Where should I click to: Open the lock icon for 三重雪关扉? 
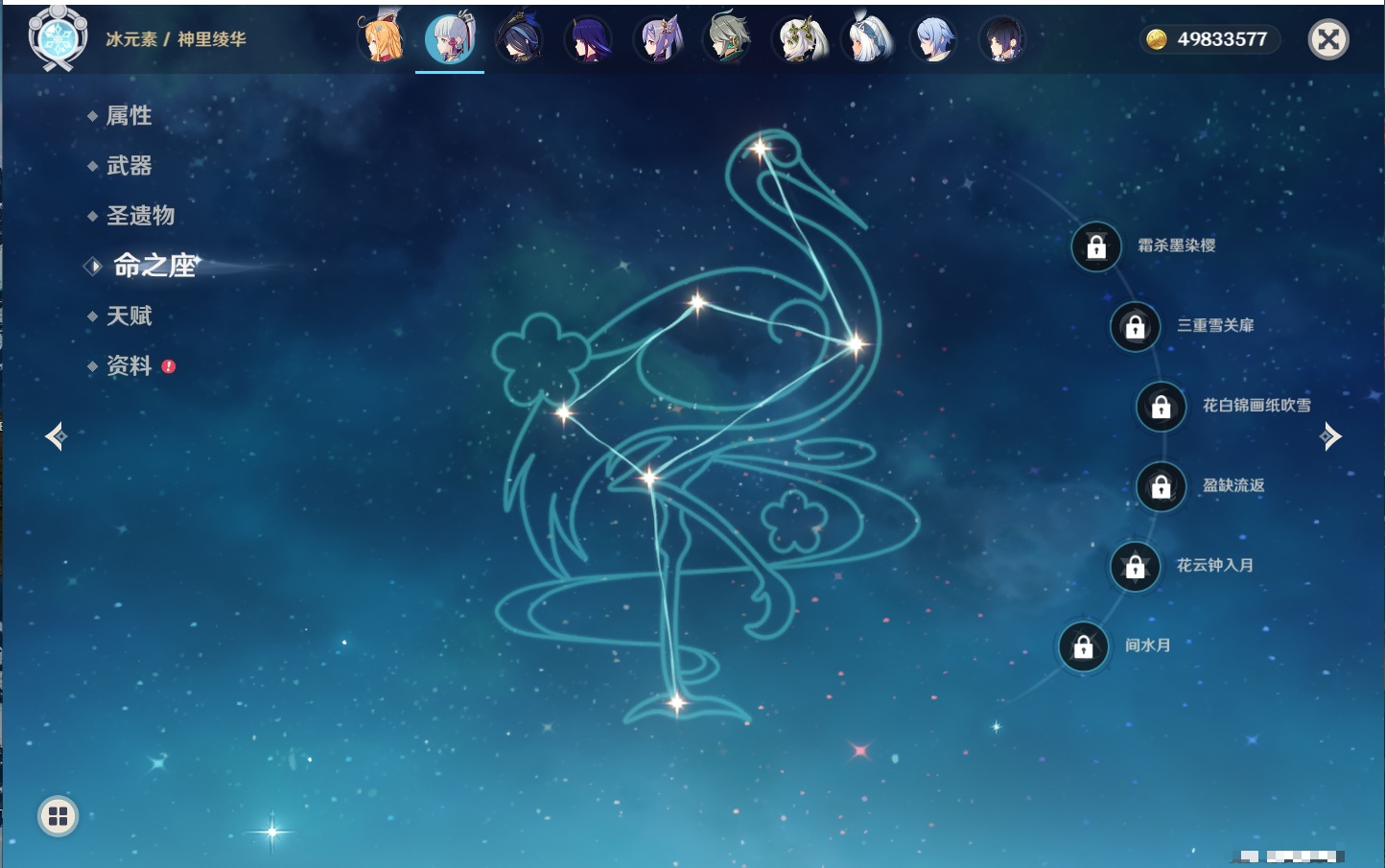pos(1135,327)
